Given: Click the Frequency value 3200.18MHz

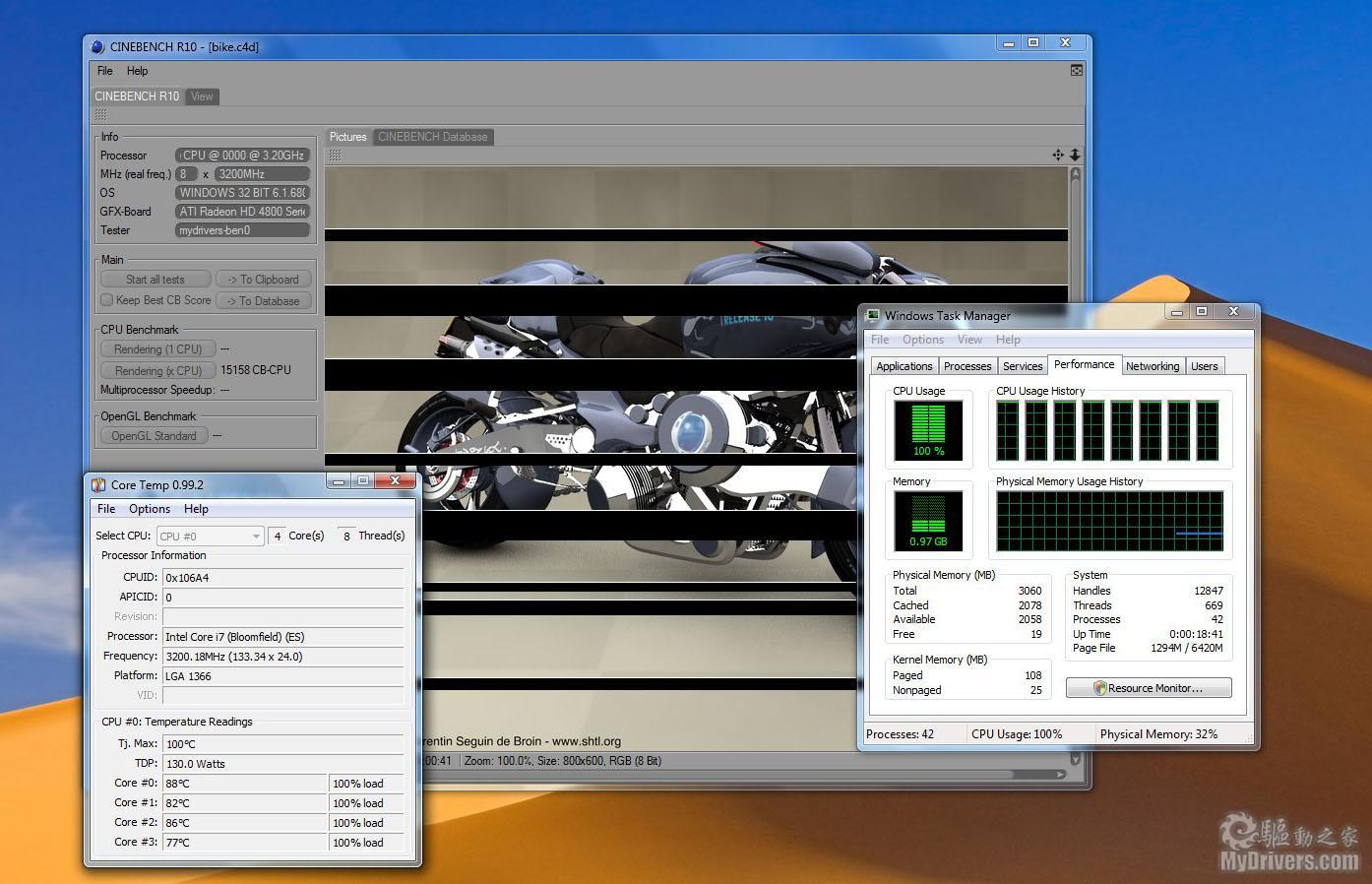Looking at the screenshot, I should (x=282, y=657).
